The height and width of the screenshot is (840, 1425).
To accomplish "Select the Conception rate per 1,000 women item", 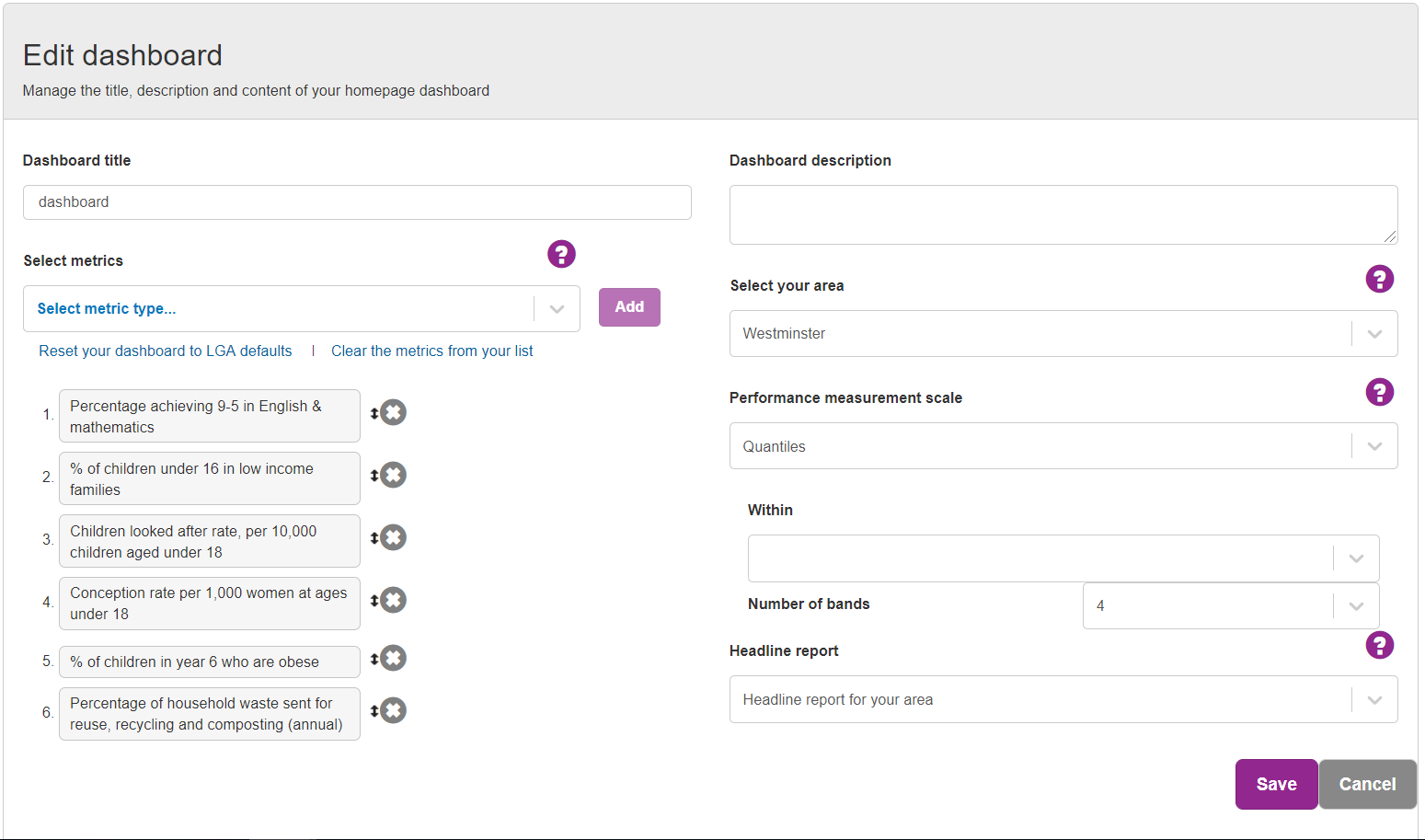I will pyautogui.click(x=210, y=604).
